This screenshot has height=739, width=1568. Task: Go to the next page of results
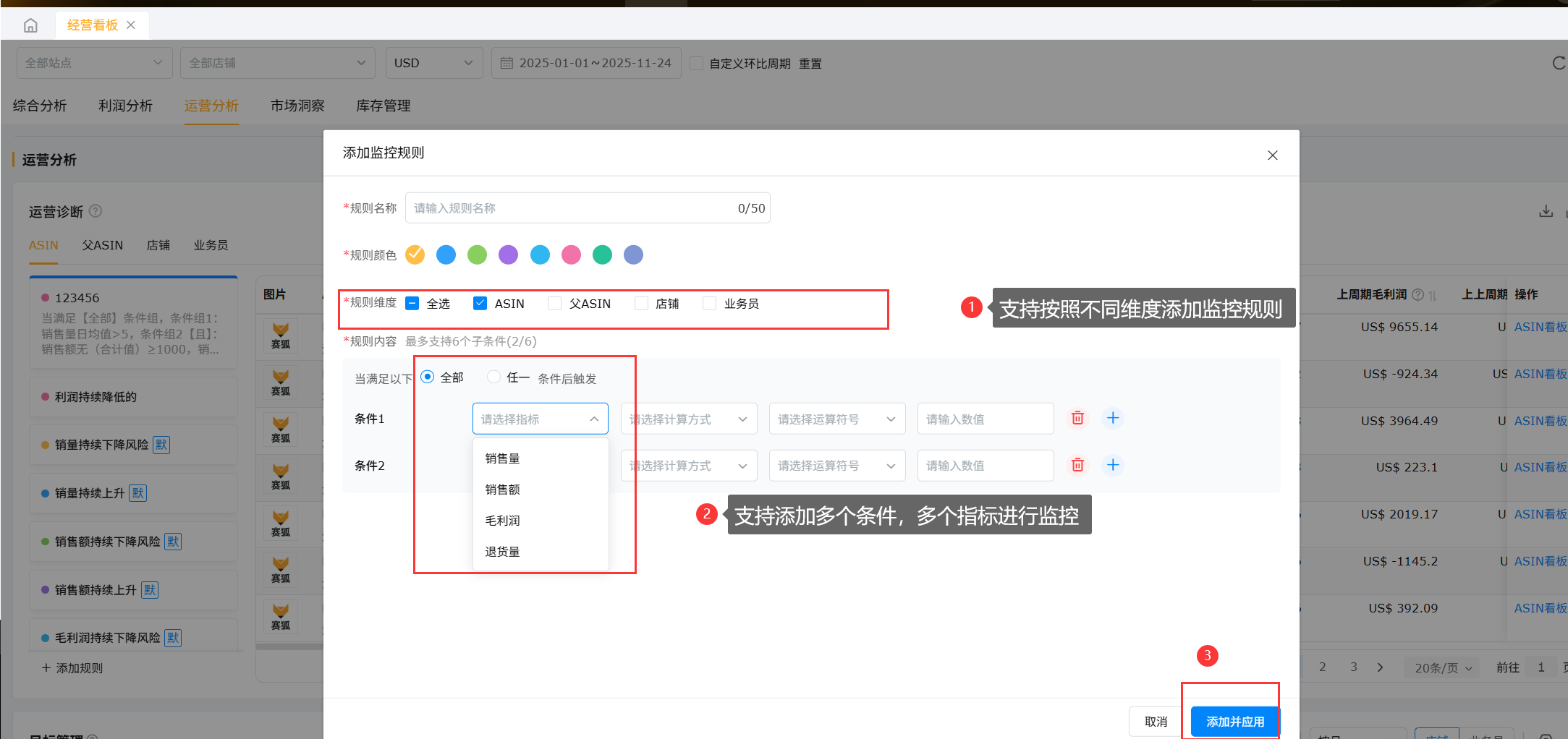click(1380, 667)
